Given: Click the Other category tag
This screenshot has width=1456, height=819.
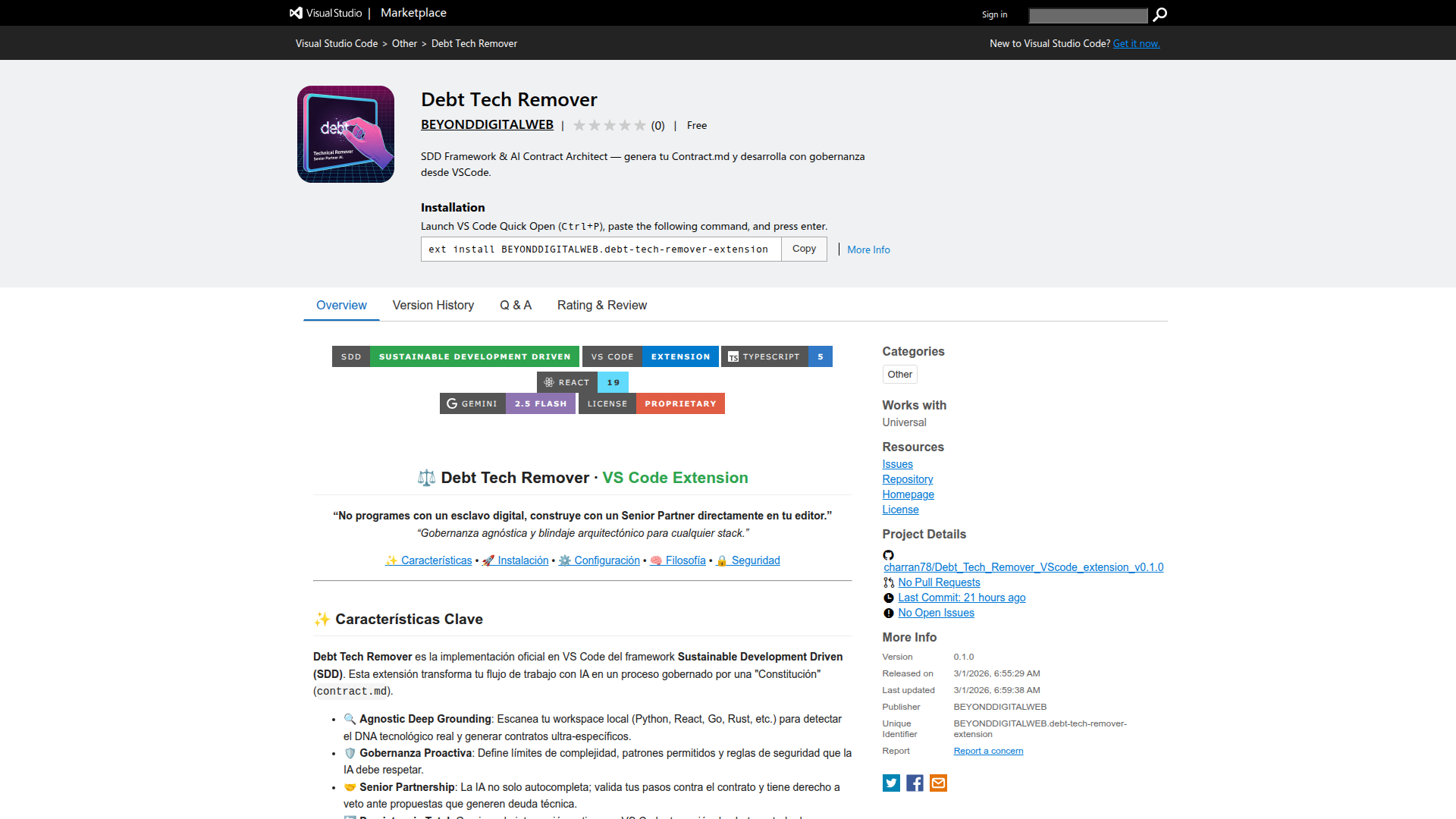Looking at the screenshot, I should [x=899, y=374].
